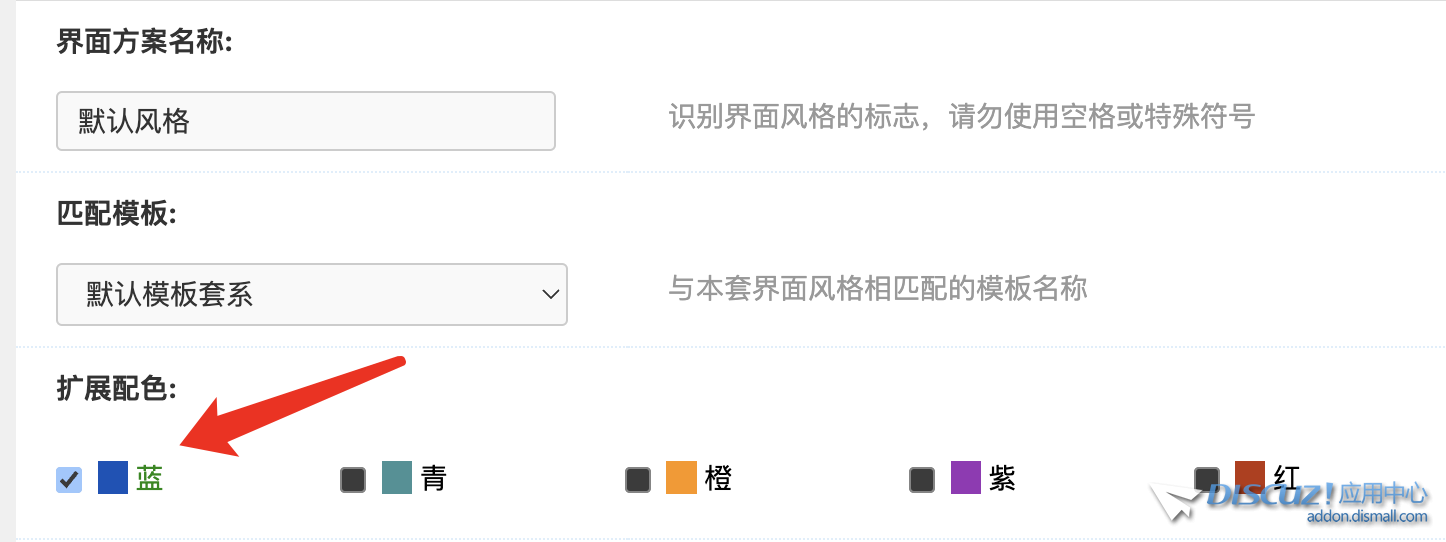Open the 默认模板套系 dropdown
1446x542 pixels.
click(x=311, y=294)
